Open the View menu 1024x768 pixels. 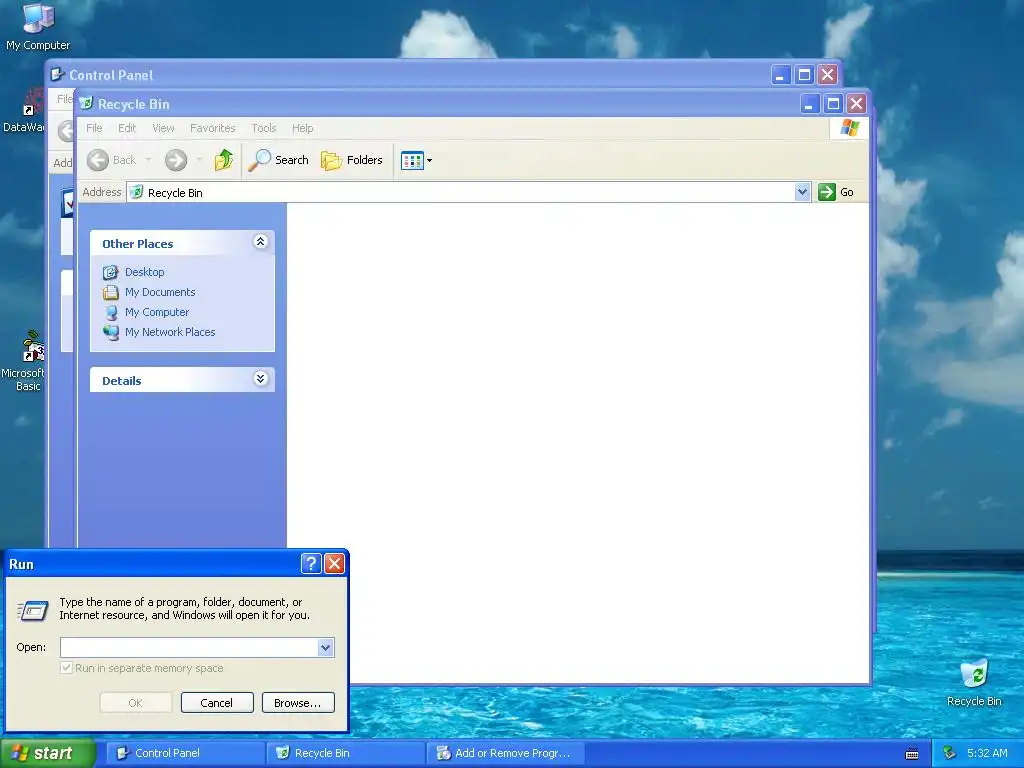coord(163,128)
